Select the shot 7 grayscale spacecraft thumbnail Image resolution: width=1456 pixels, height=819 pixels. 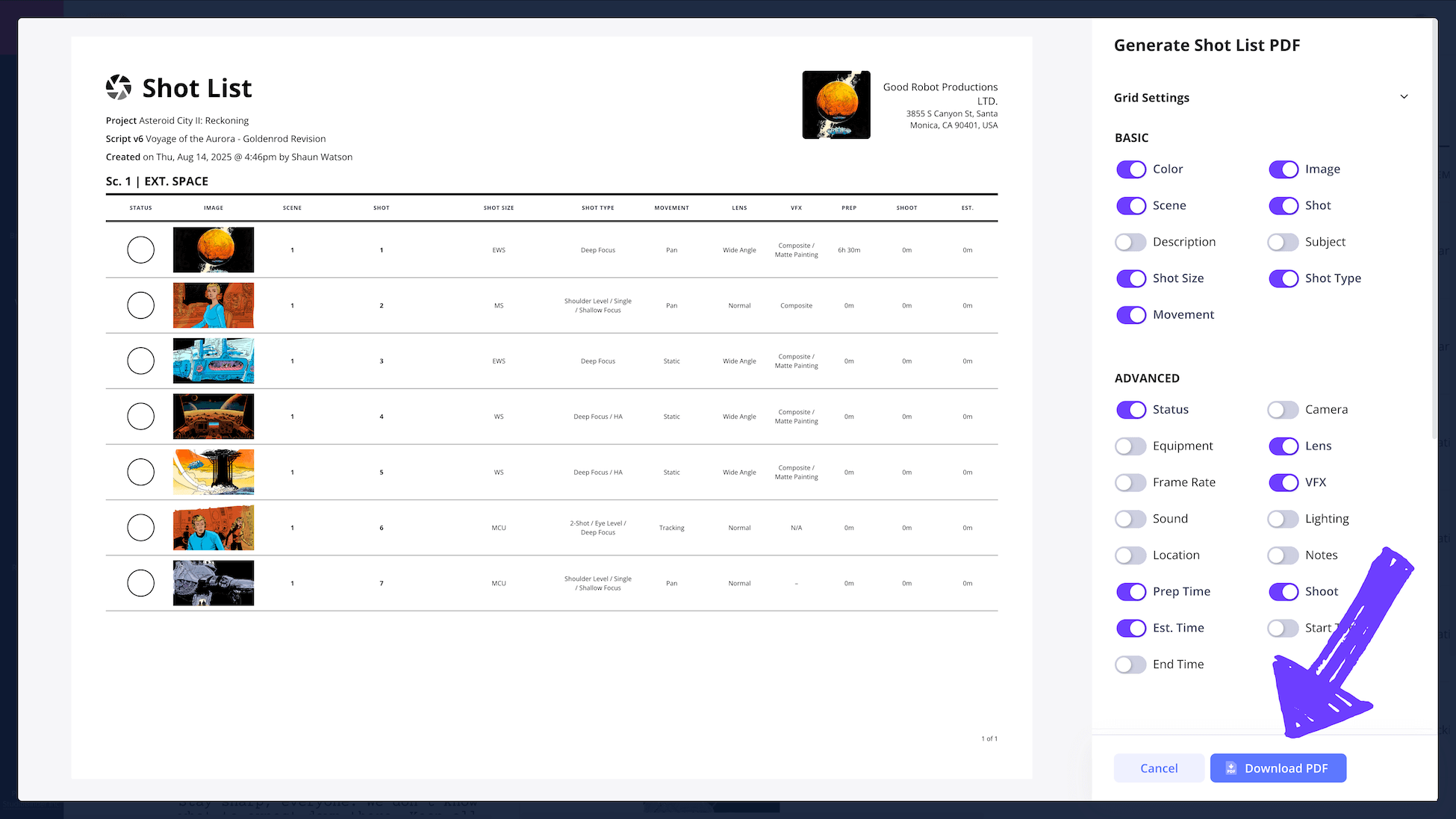tap(214, 583)
